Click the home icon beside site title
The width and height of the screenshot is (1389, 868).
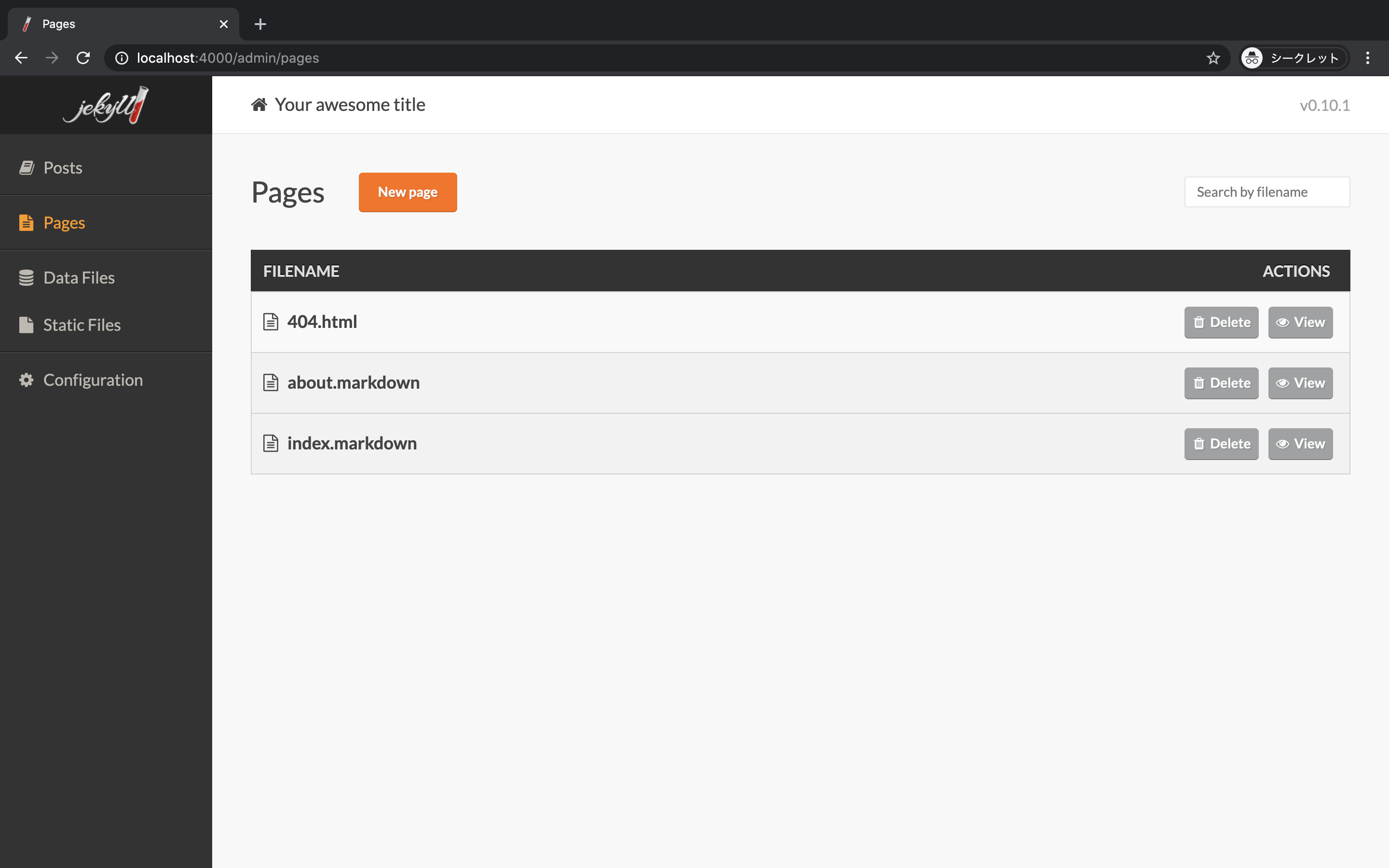pos(259,105)
